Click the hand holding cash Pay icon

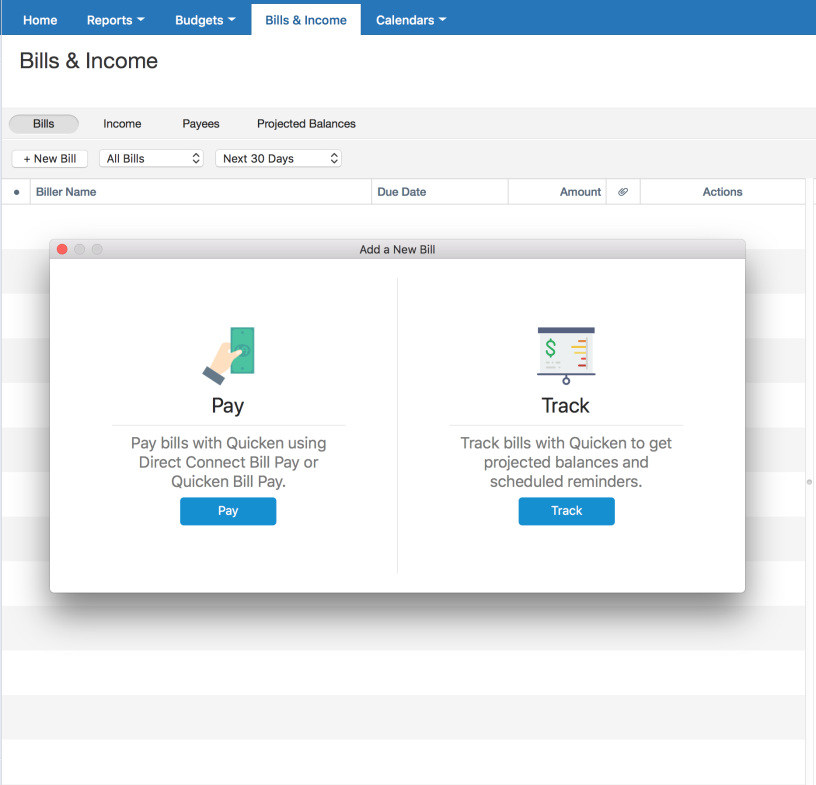click(x=229, y=355)
